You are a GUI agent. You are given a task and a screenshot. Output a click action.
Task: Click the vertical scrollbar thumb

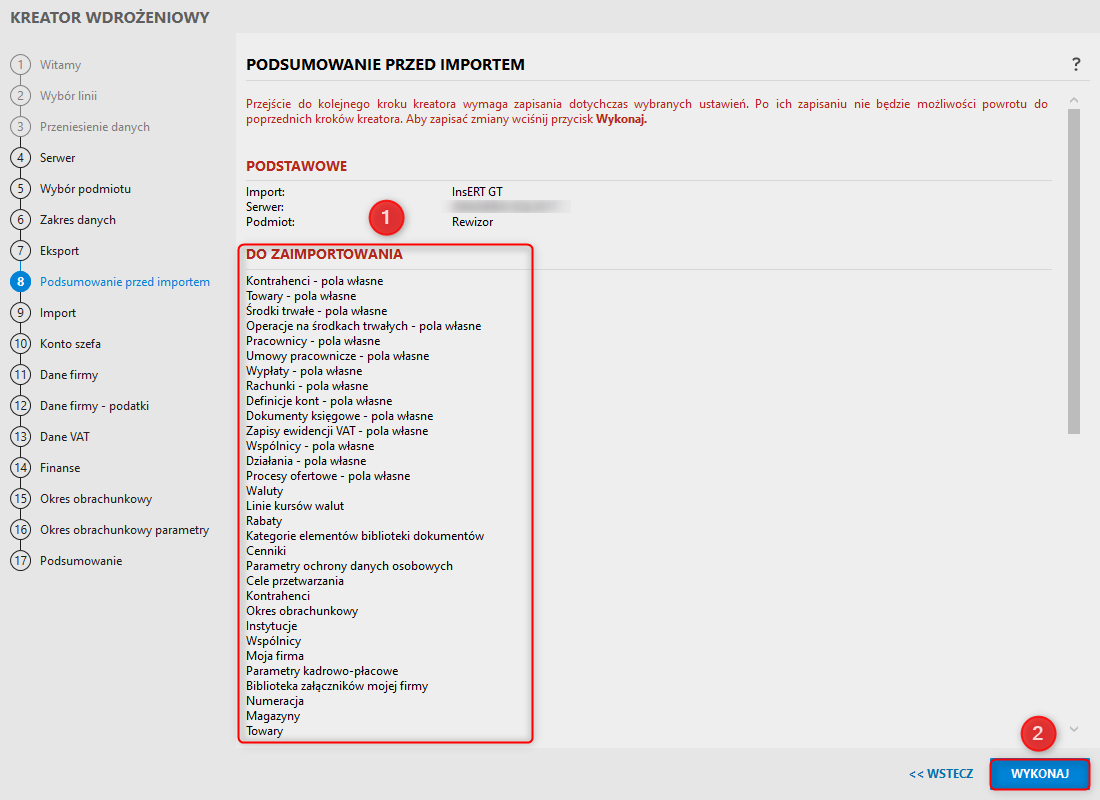(1074, 270)
